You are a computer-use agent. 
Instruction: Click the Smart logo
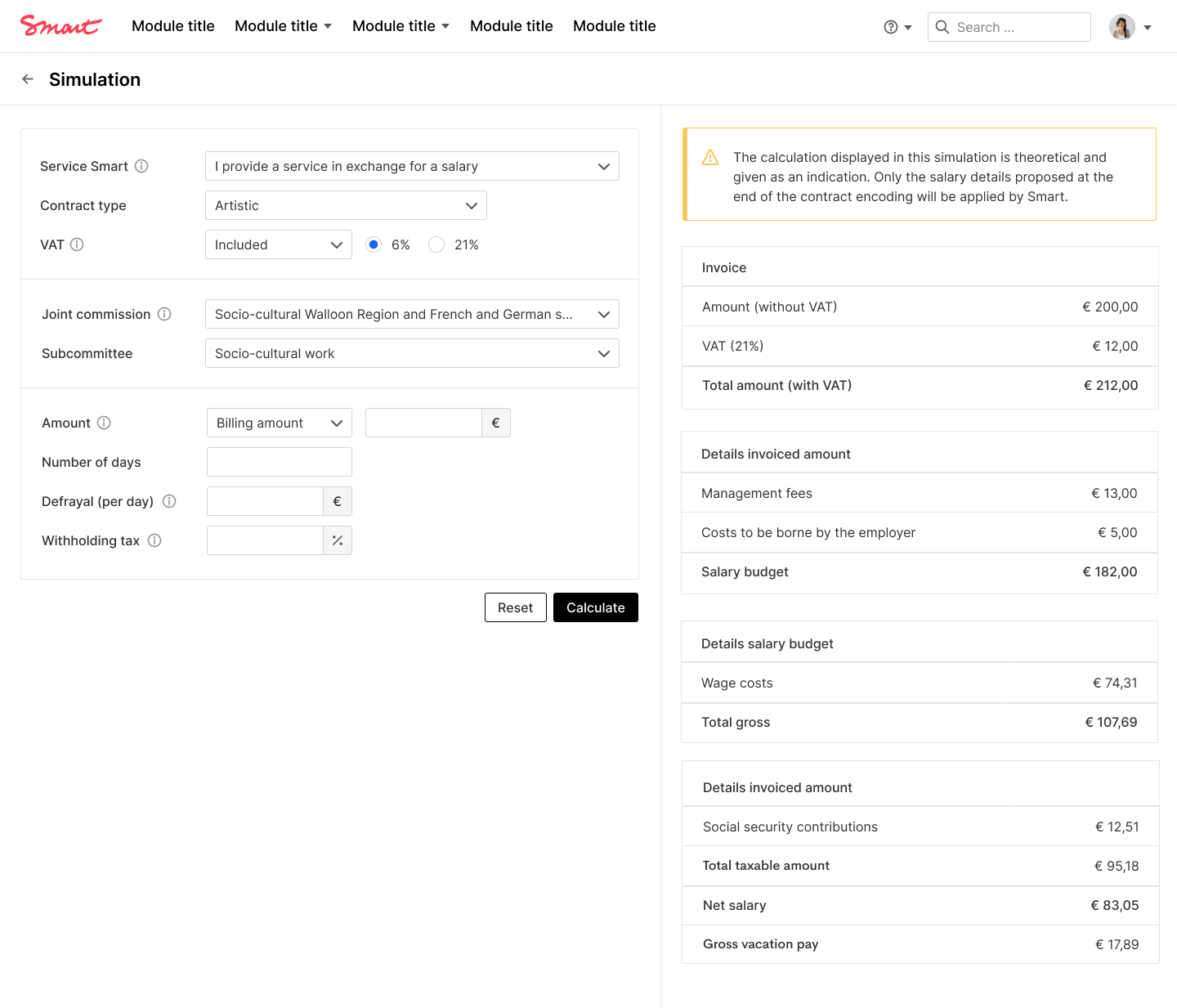[x=60, y=26]
